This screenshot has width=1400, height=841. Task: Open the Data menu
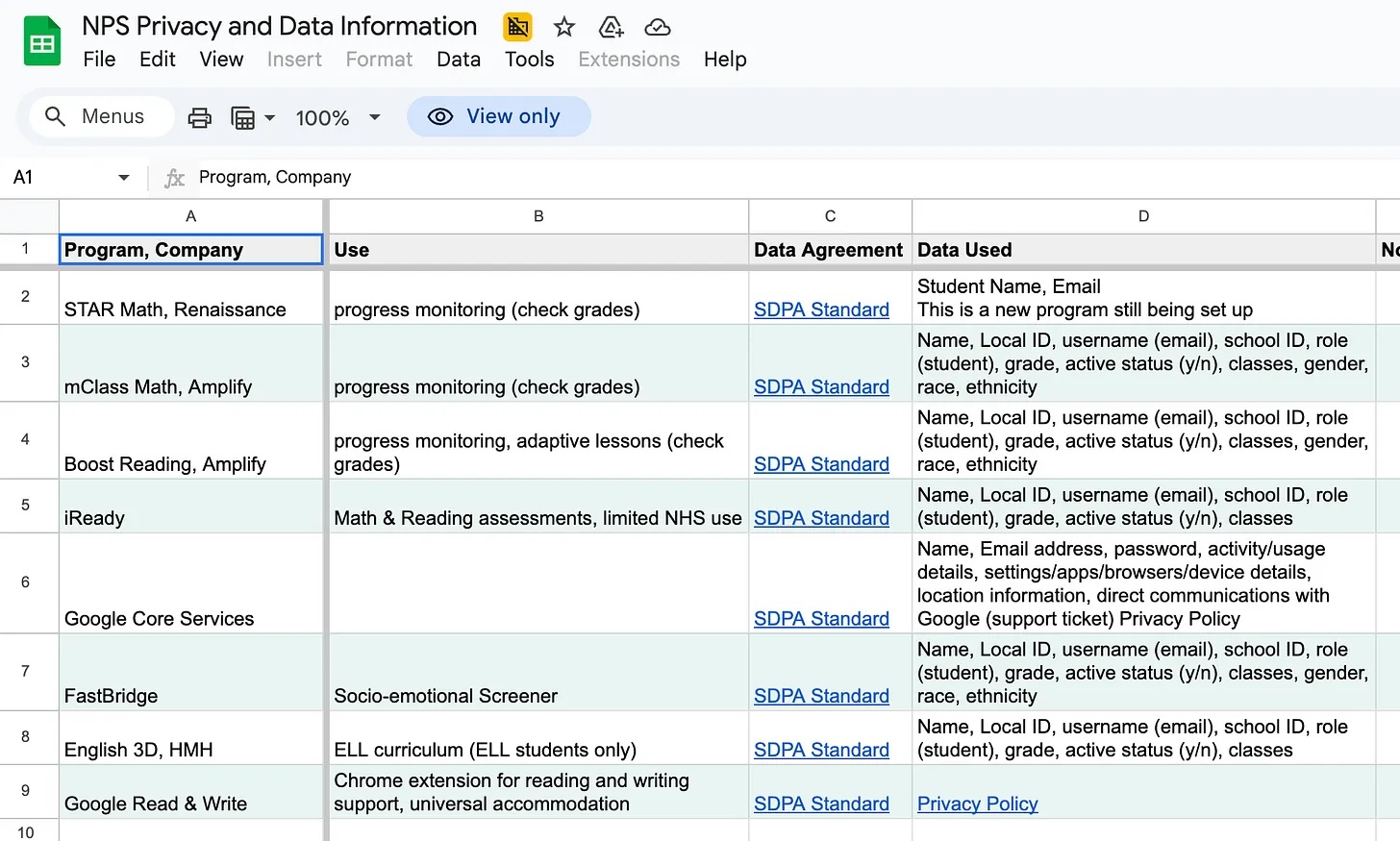coord(459,60)
